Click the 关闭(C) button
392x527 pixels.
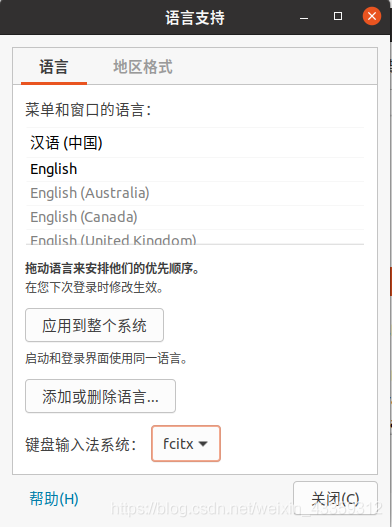point(335,498)
